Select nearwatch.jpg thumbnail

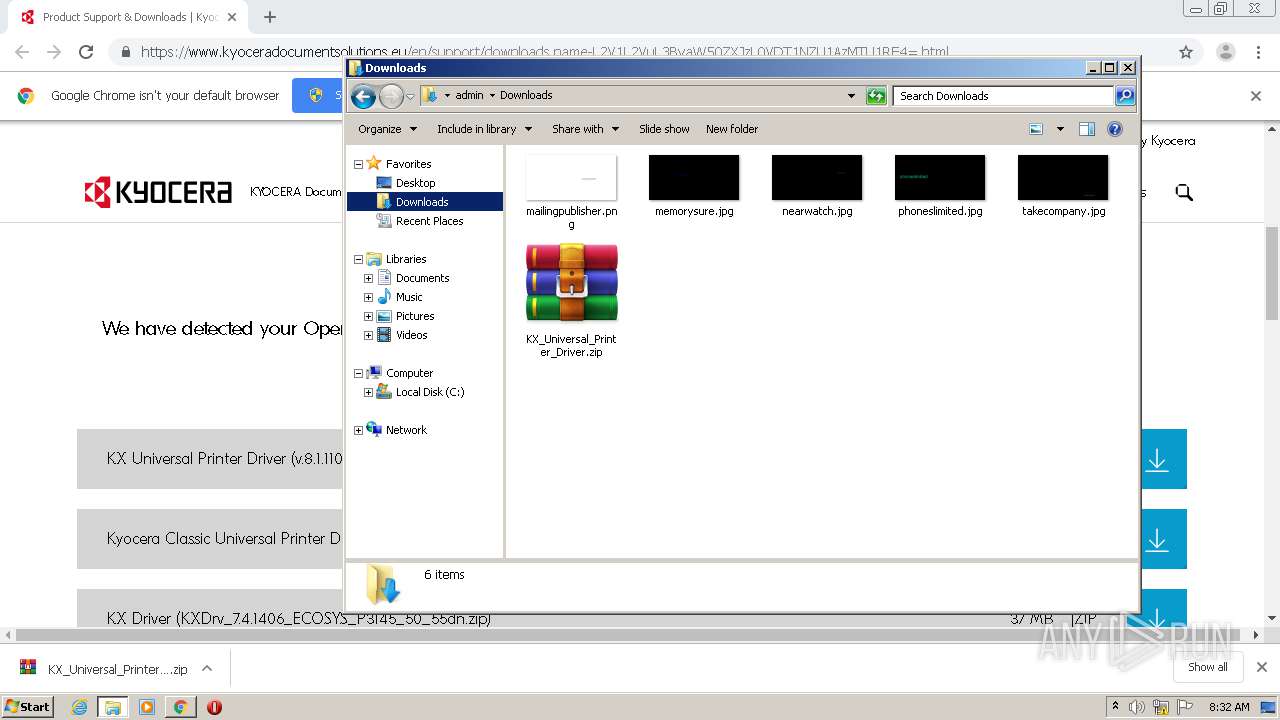click(817, 178)
